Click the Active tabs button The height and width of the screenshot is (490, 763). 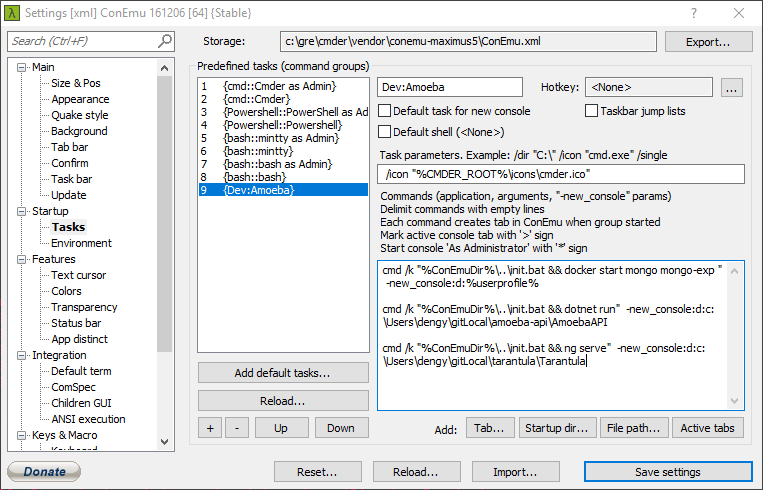708,428
